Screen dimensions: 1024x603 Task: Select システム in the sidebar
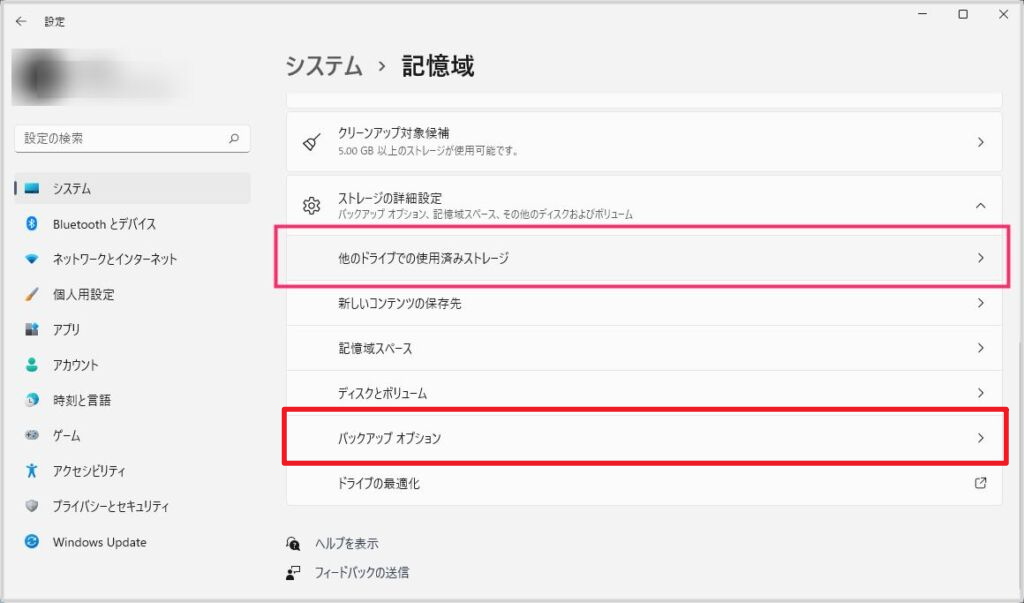pyautogui.click(x=72, y=188)
